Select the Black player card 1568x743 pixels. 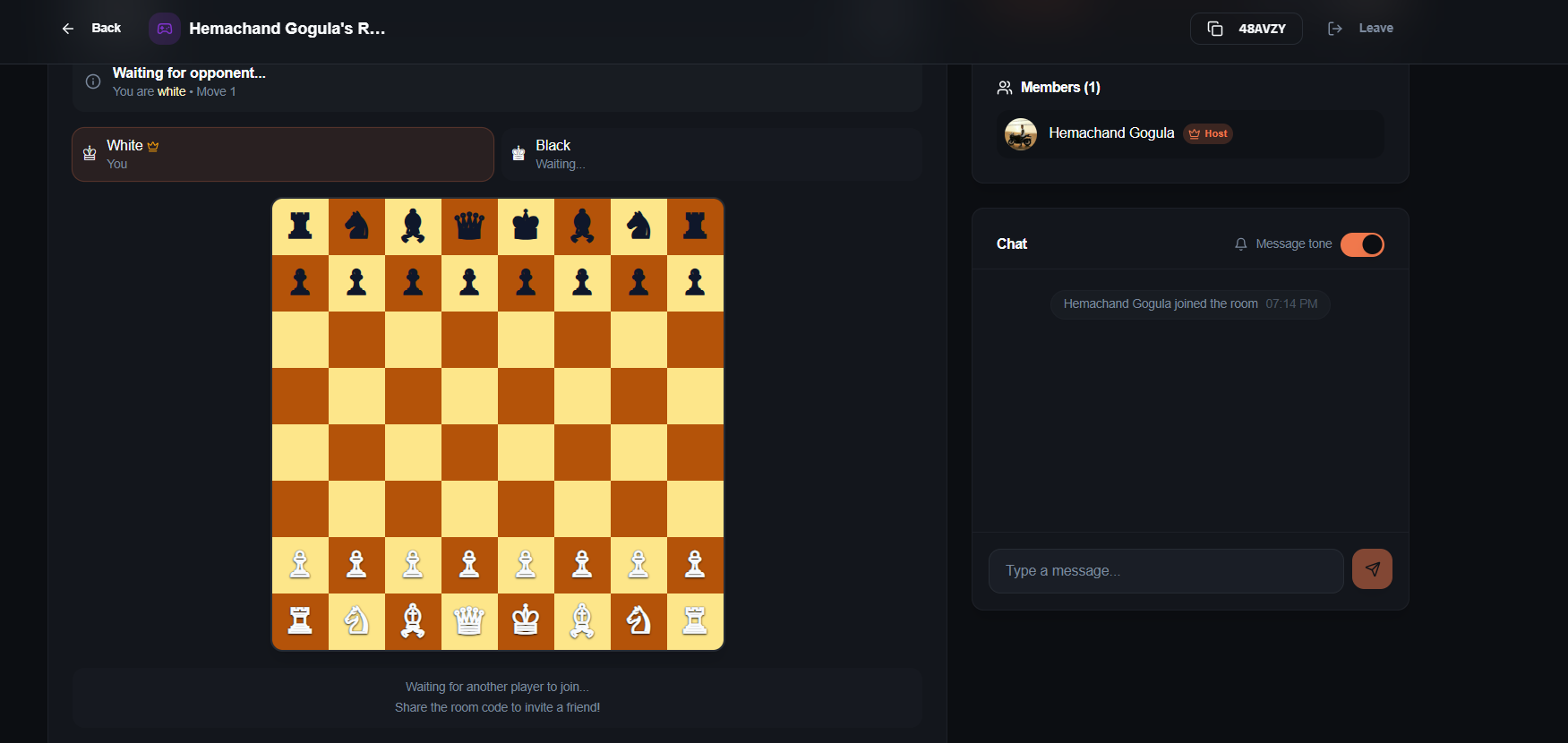pyautogui.click(x=712, y=154)
